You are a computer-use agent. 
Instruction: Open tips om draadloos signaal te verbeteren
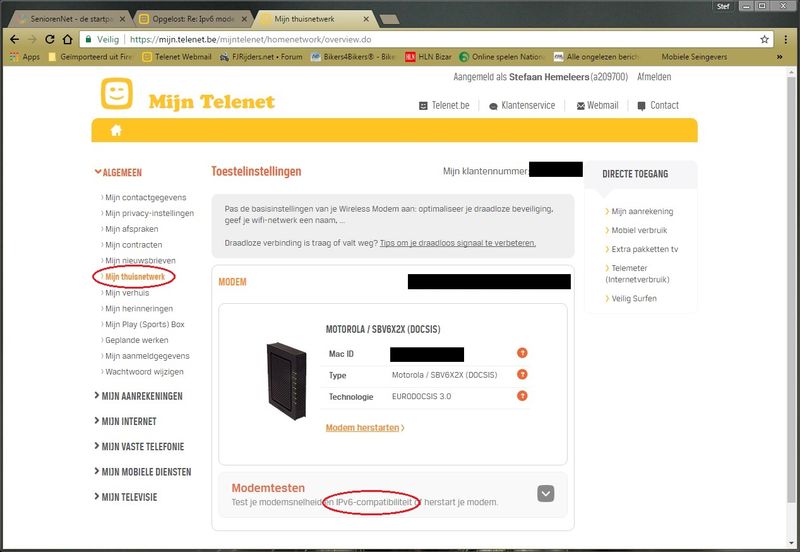458,243
